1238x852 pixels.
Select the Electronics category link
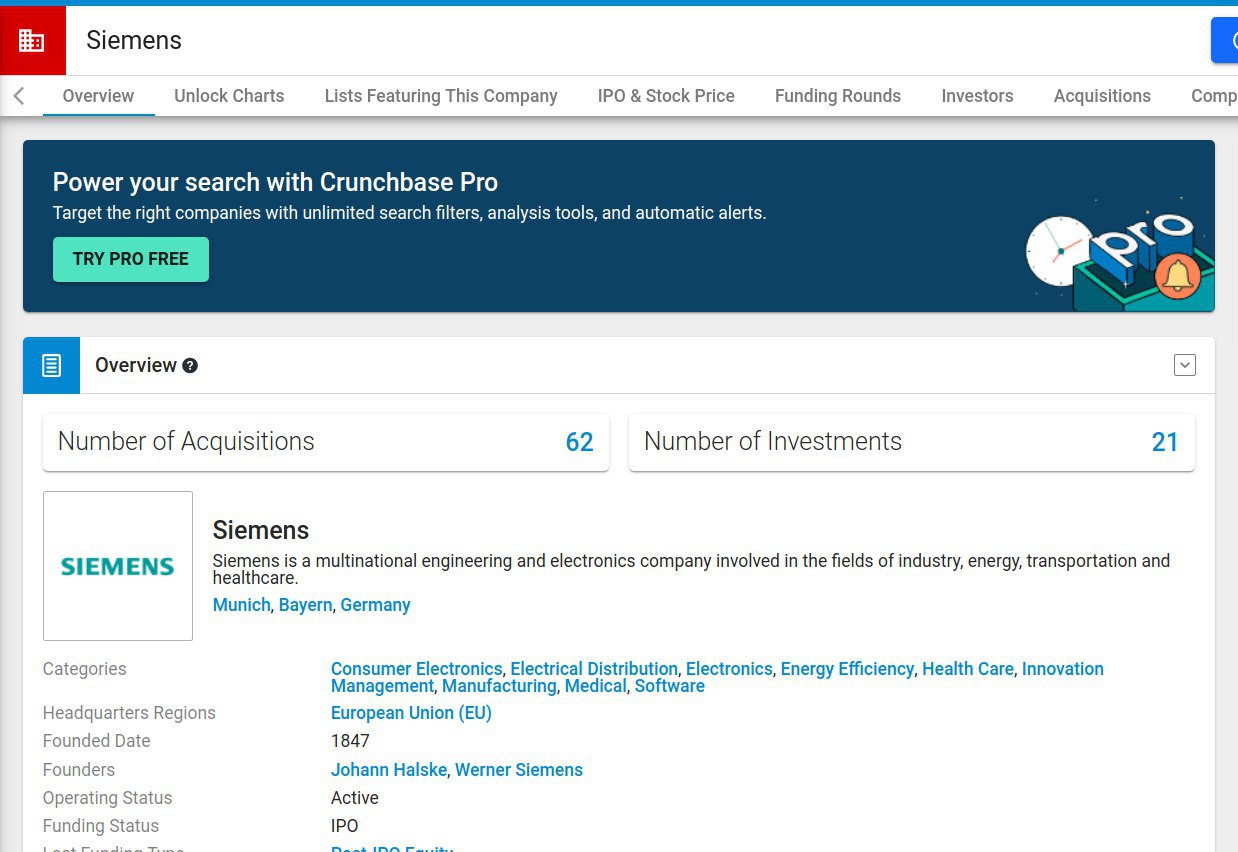729,669
